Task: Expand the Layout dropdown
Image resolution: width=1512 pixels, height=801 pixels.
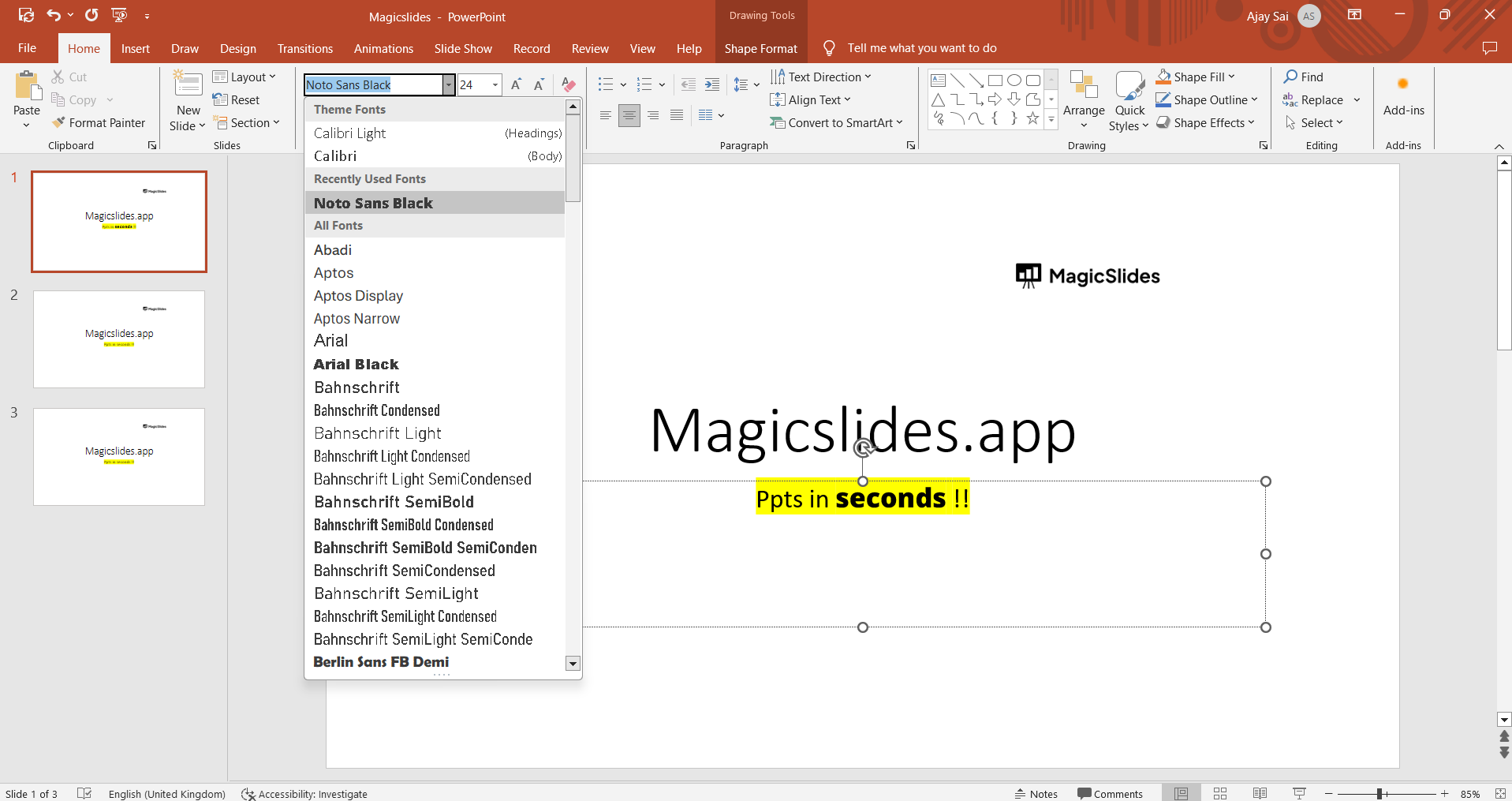Action: [245, 77]
